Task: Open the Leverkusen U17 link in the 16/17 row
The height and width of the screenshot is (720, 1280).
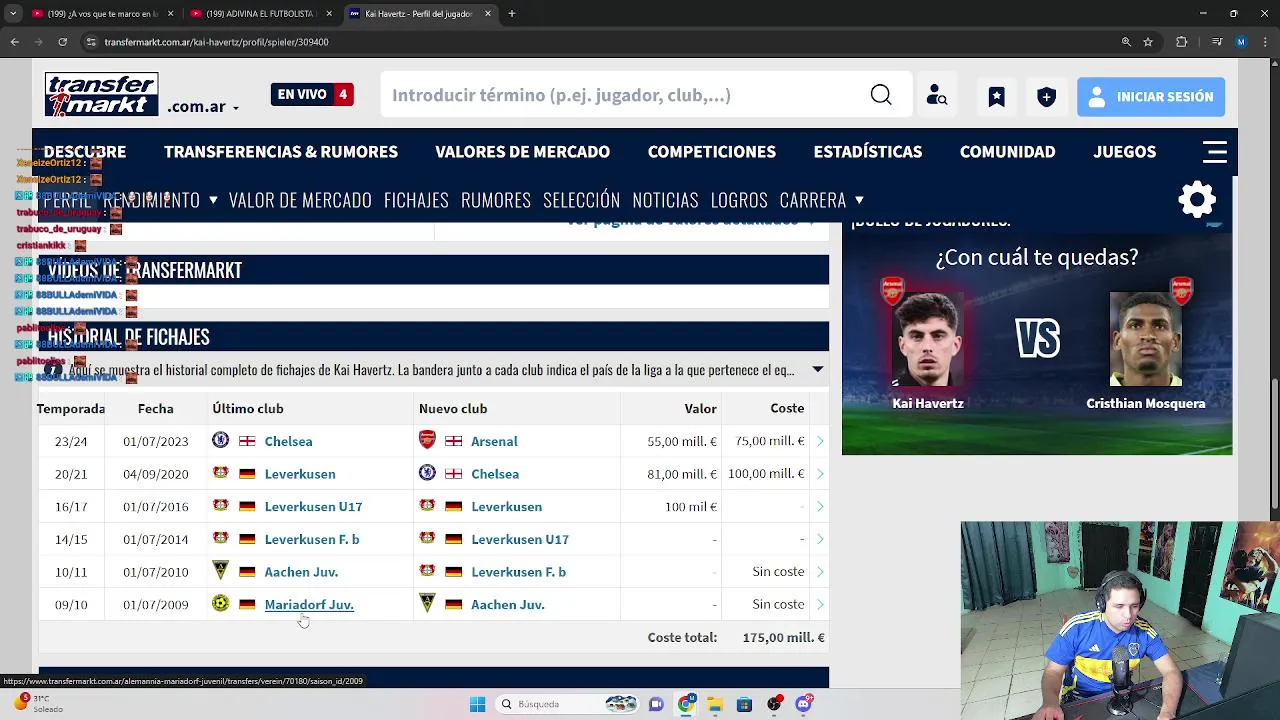Action: 313,506
